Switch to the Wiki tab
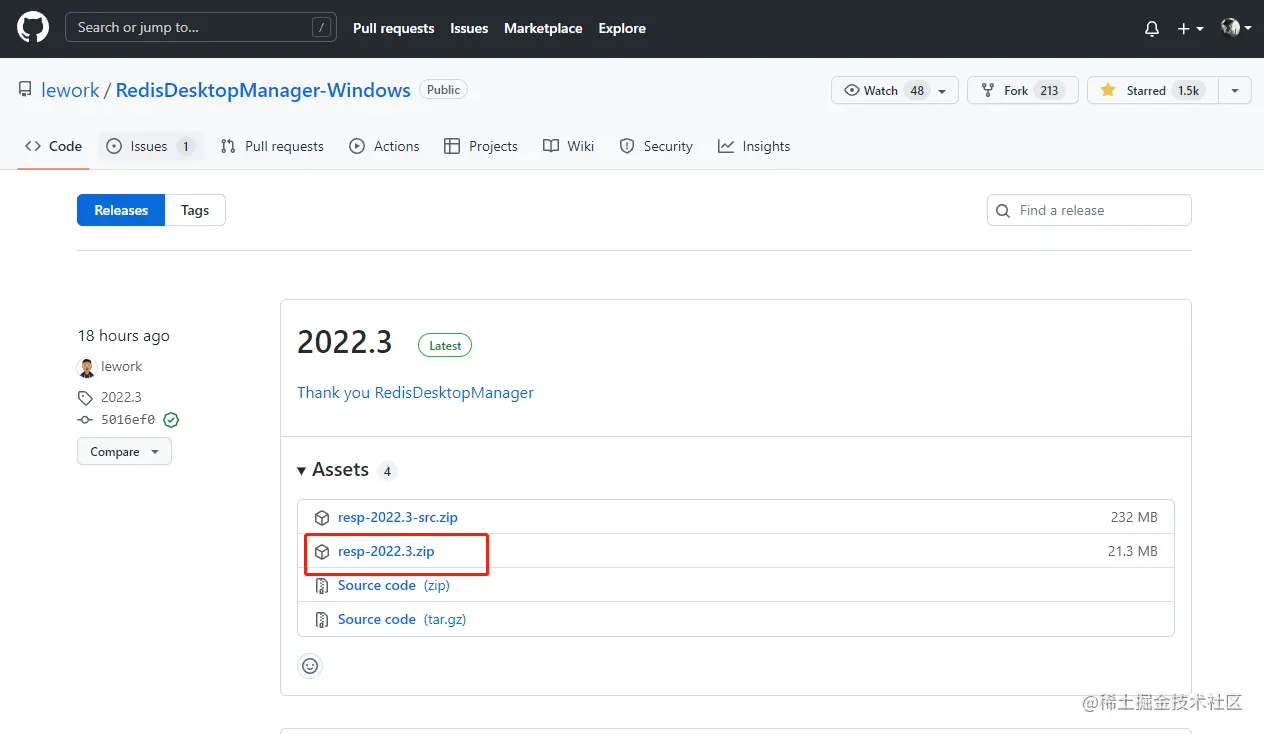1264x734 pixels. (x=569, y=146)
